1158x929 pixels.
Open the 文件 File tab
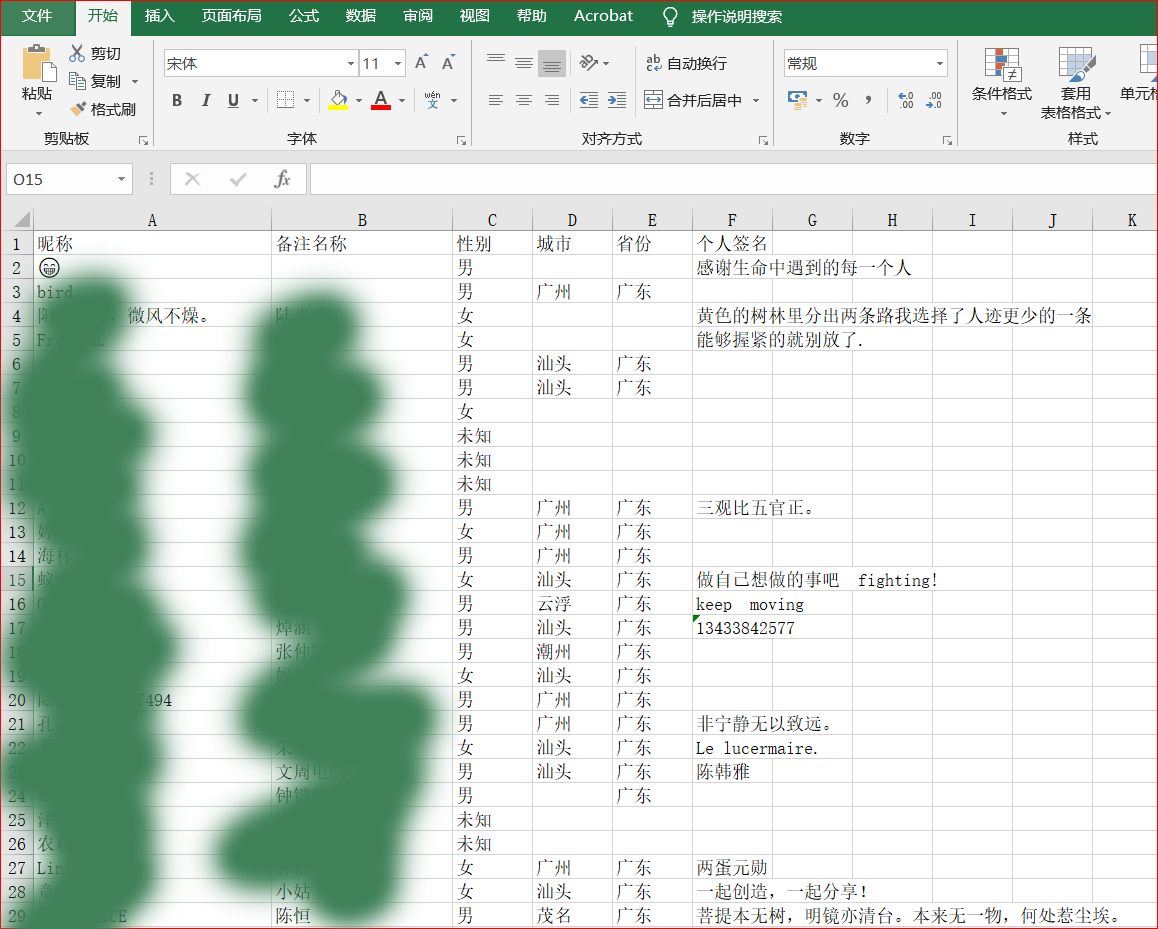pos(37,16)
